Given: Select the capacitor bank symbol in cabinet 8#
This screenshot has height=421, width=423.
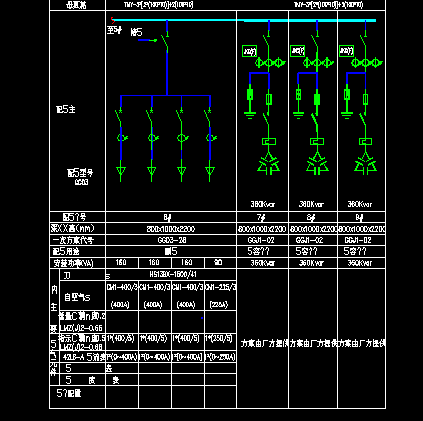Looking at the screenshot, I should pos(317,164).
